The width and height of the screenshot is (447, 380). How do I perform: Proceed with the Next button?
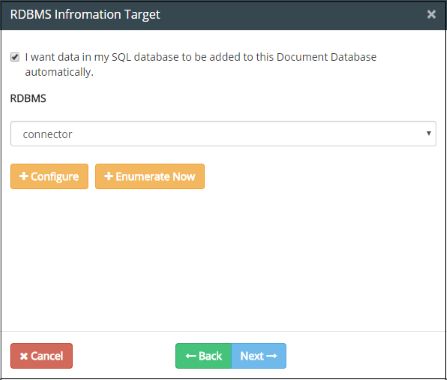[259, 356]
